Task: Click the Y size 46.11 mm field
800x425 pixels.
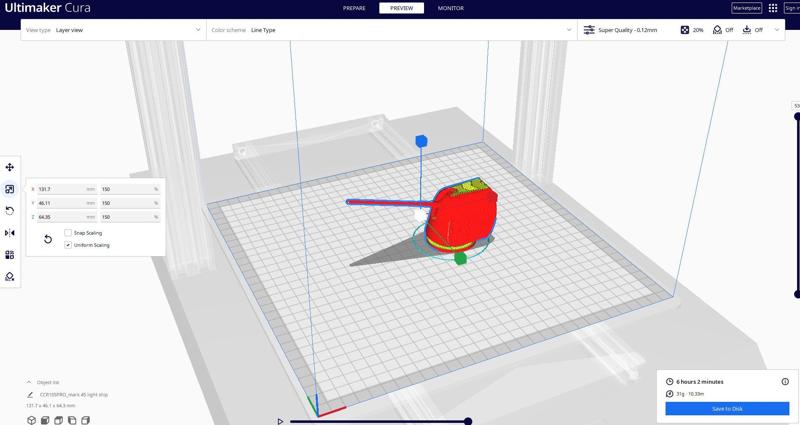Action: coord(67,203)
